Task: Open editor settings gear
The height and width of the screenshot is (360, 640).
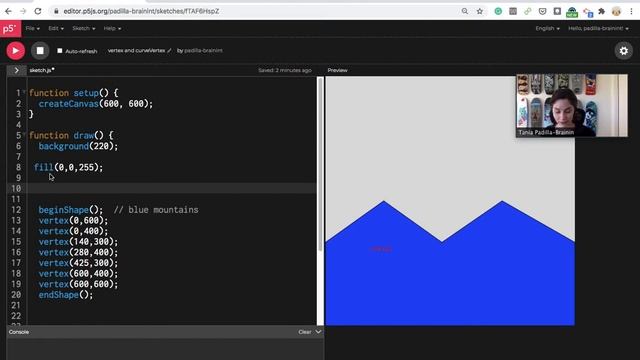Action: point(624,51)
